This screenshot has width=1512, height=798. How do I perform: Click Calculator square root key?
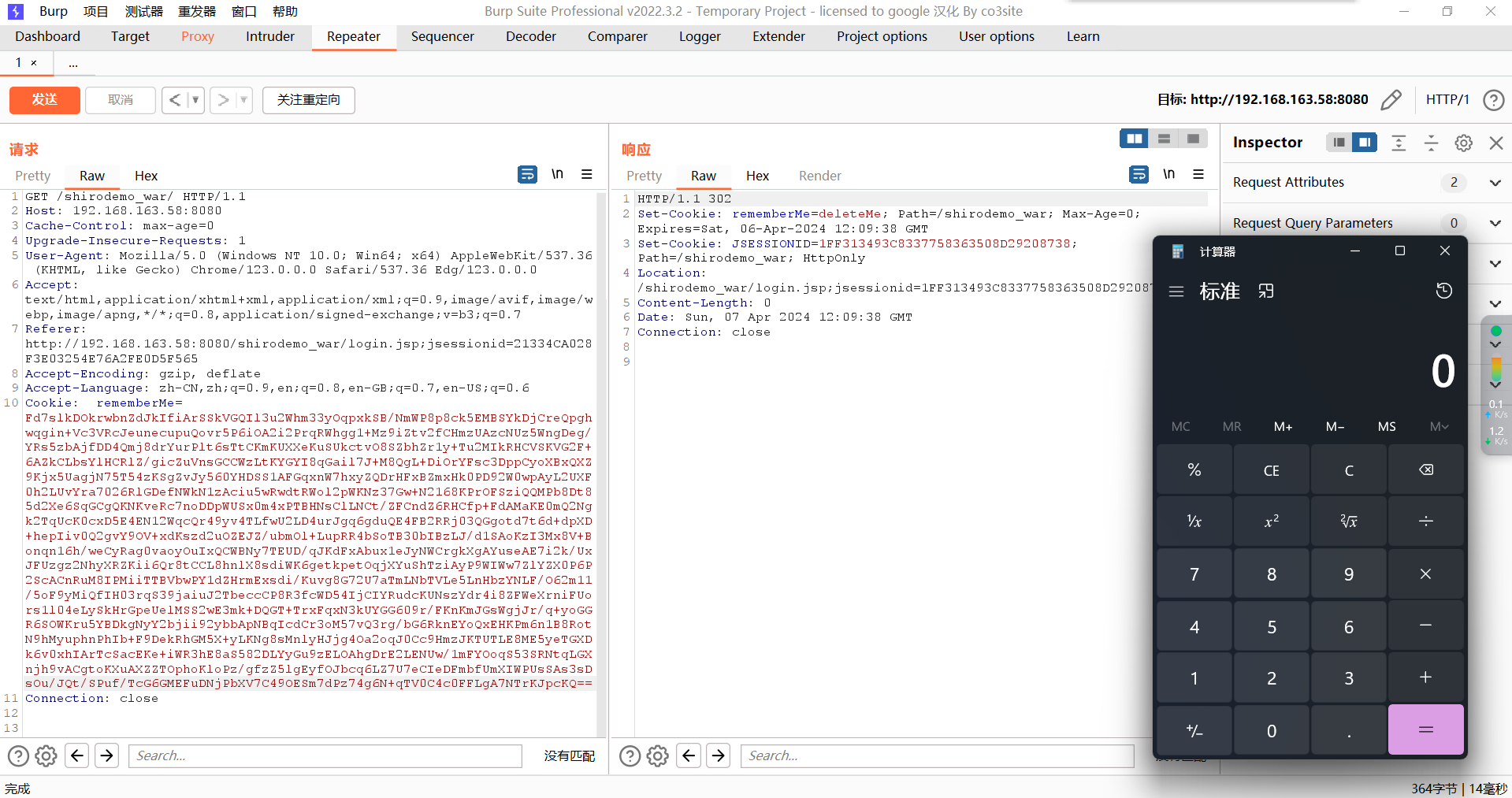(1349, 521)
